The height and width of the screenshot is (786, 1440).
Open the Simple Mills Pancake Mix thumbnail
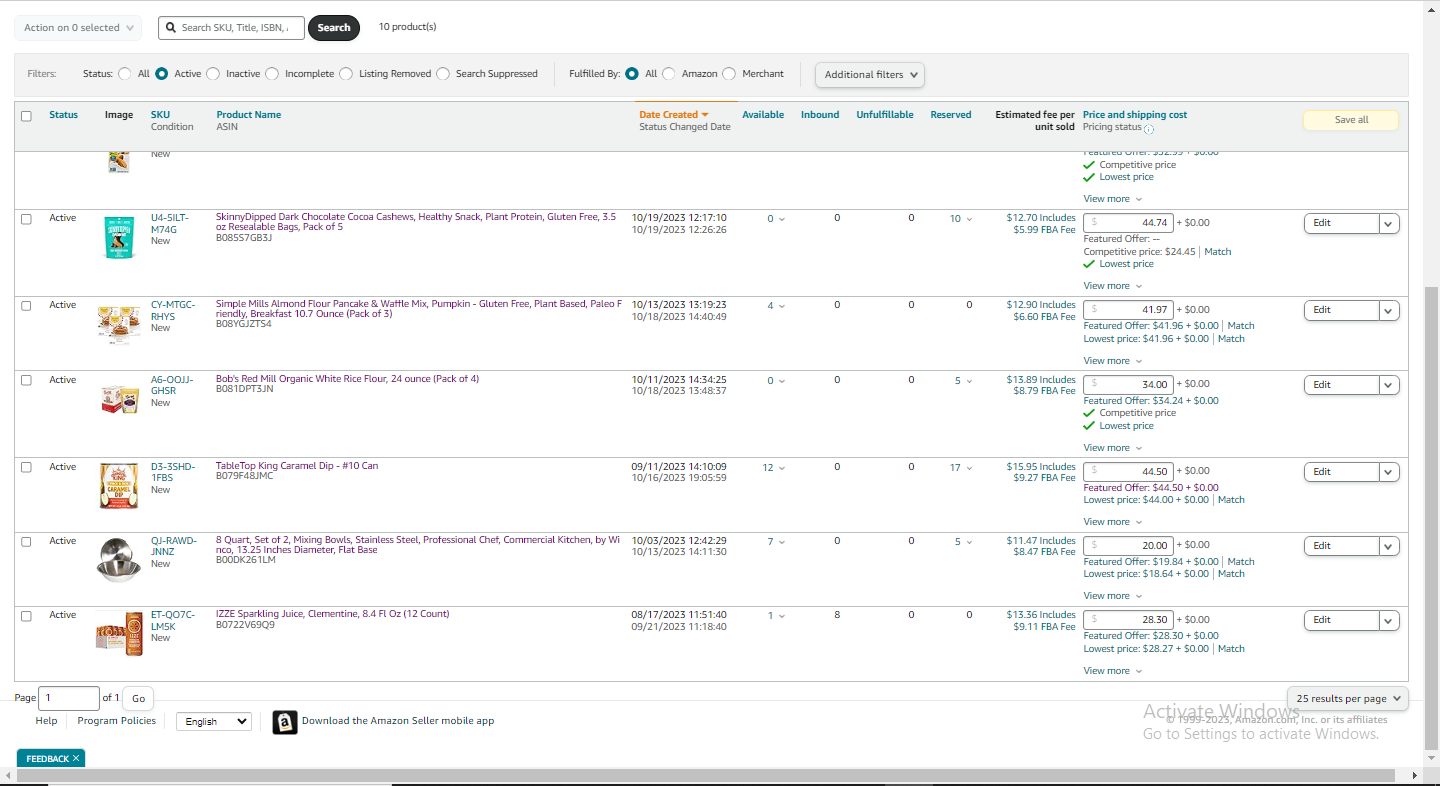[119, 325]
